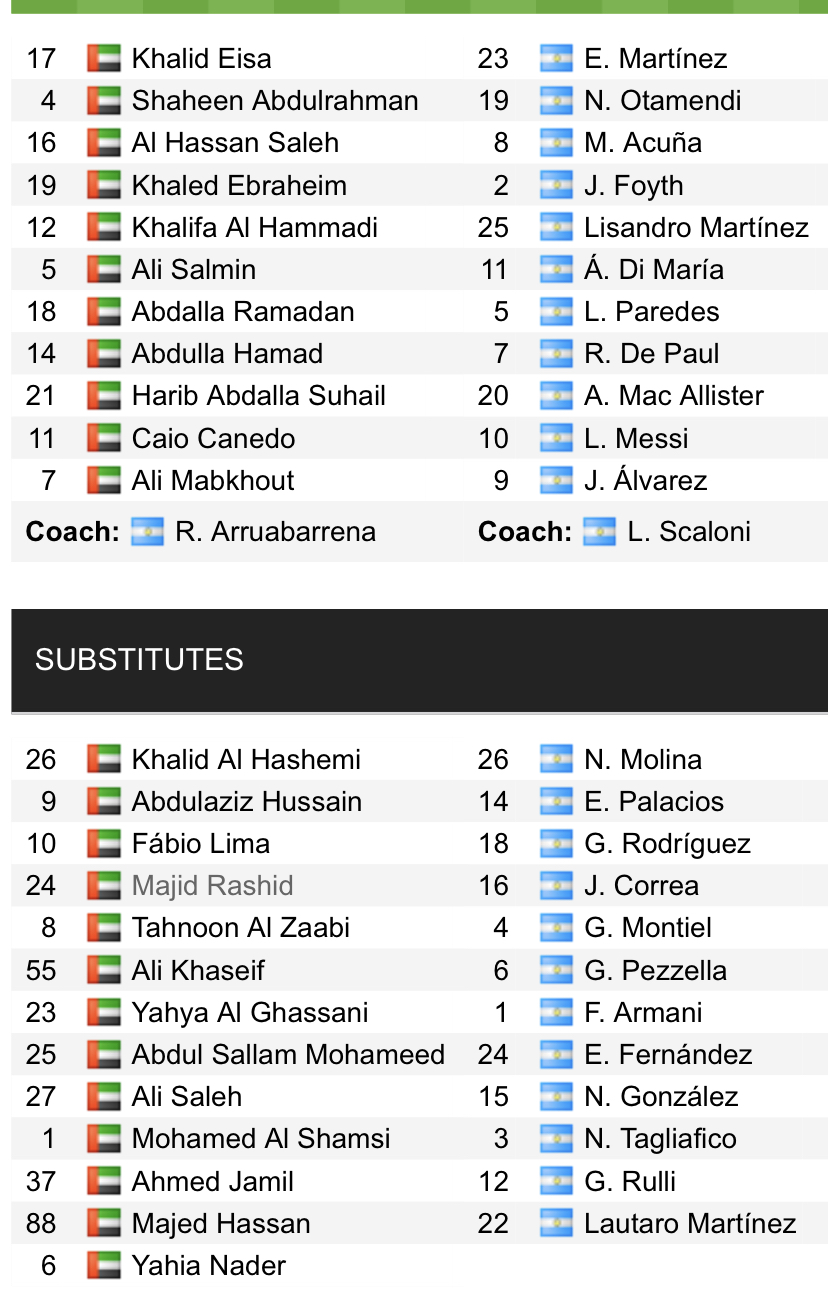Click the Argentina flag beside coach L. Scaloni
The height and width of the screenshot is (1300, 828).
[600, 531]
